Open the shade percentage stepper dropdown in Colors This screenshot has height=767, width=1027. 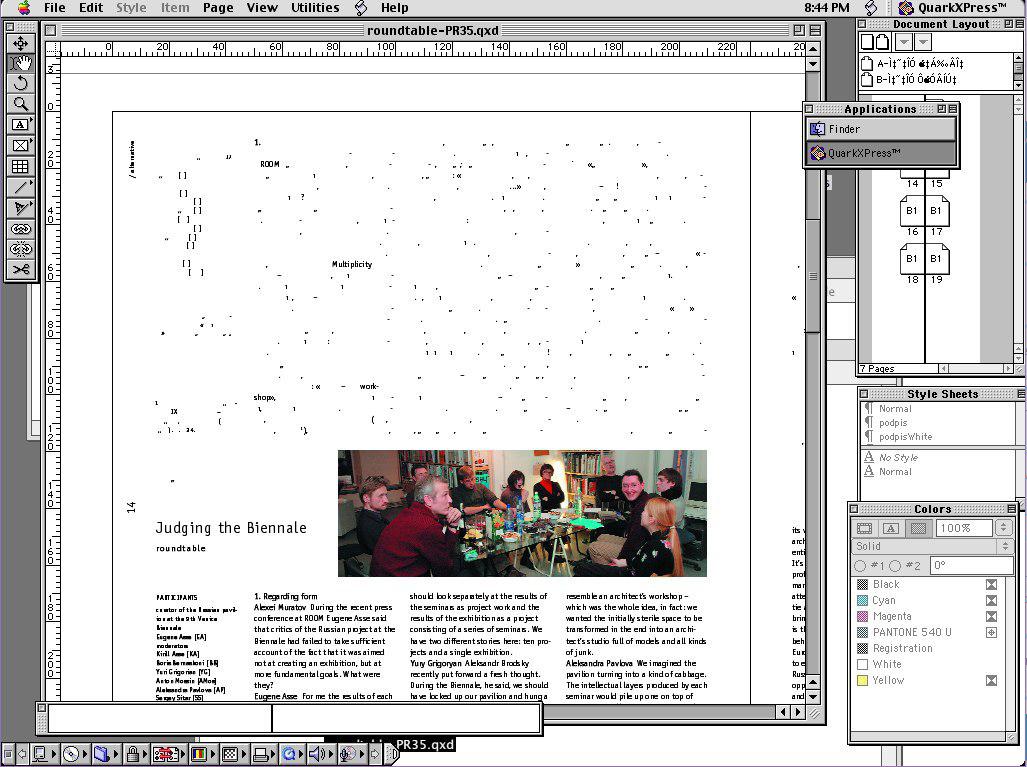(1003, 528)
